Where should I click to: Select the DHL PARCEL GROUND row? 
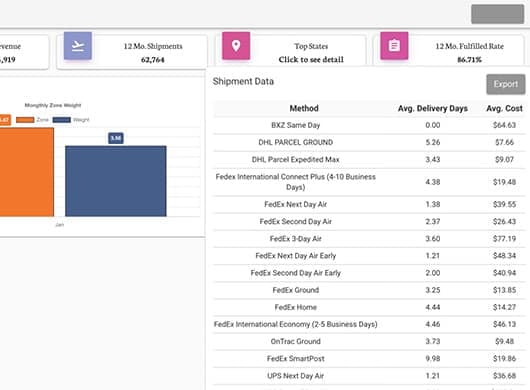click(369, 142)
